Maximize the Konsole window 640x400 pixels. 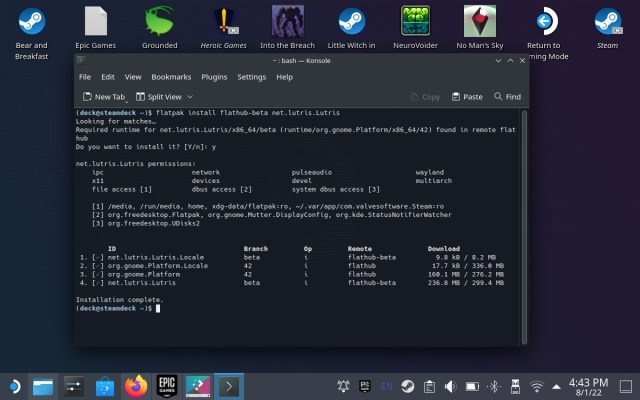[x=510, y=60]
